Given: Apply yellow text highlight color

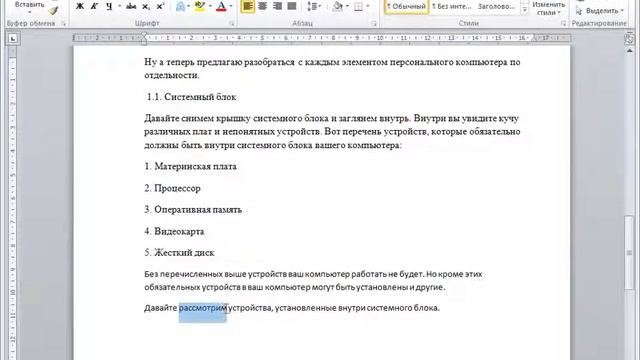Looking at the screenshot, I should (200, 6).
